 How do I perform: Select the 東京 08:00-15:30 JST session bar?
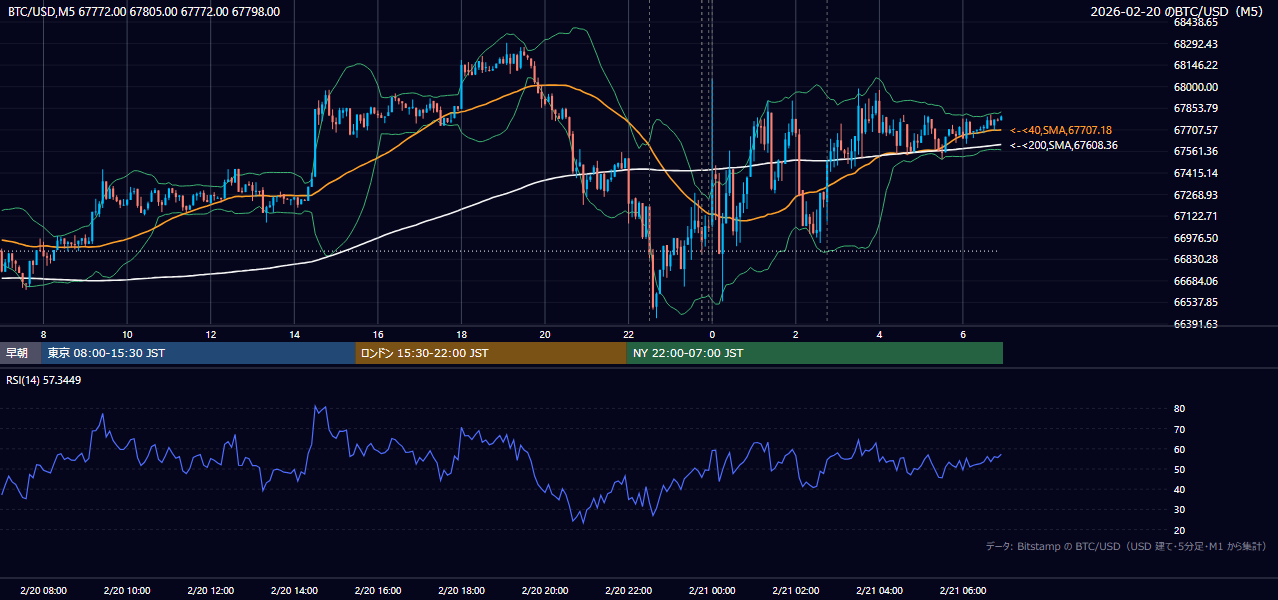tap(199, 353)
